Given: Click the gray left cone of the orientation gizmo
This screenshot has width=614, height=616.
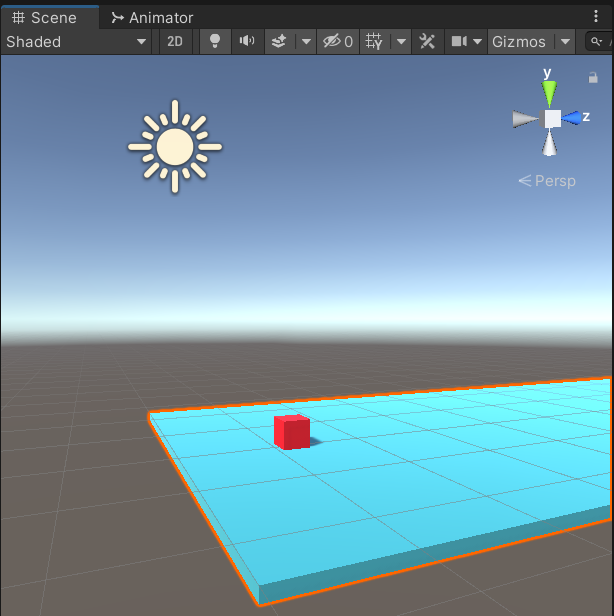Looking at the screenshot, I should 526,119.
